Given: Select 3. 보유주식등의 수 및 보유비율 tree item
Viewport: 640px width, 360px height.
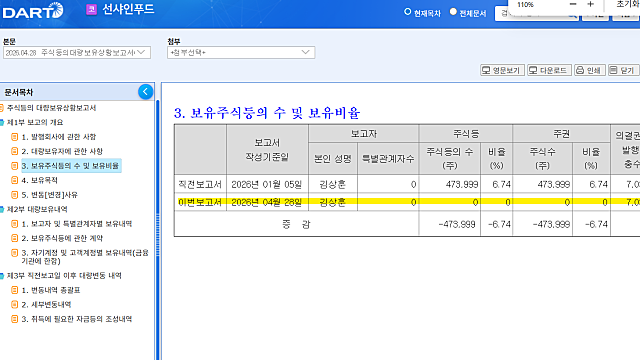Looking at the screenshot, I should click(x=70, y=166).
